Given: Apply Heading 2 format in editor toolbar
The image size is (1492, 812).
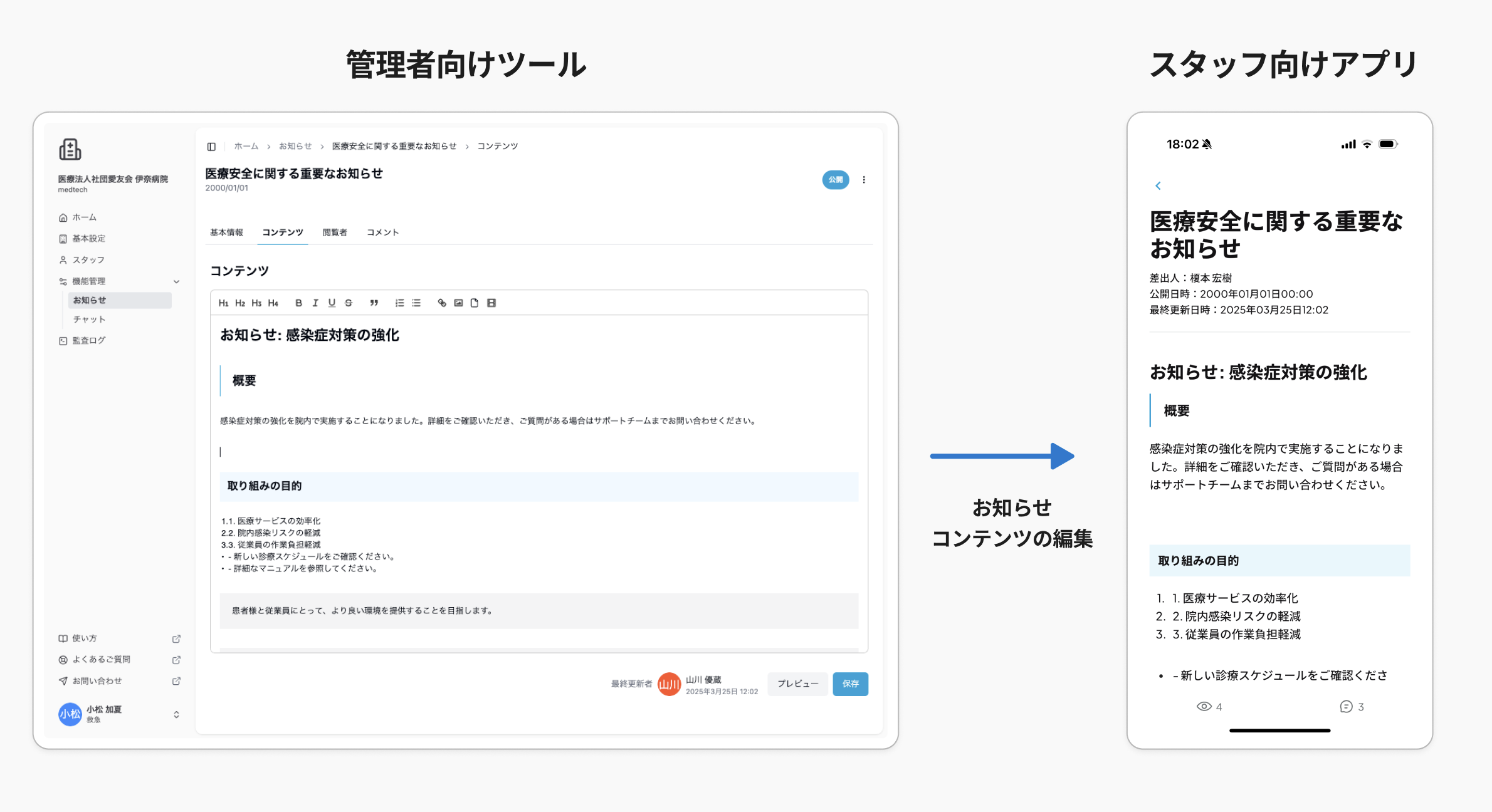Looking at the screenshot, I should (x=240, y=303).
